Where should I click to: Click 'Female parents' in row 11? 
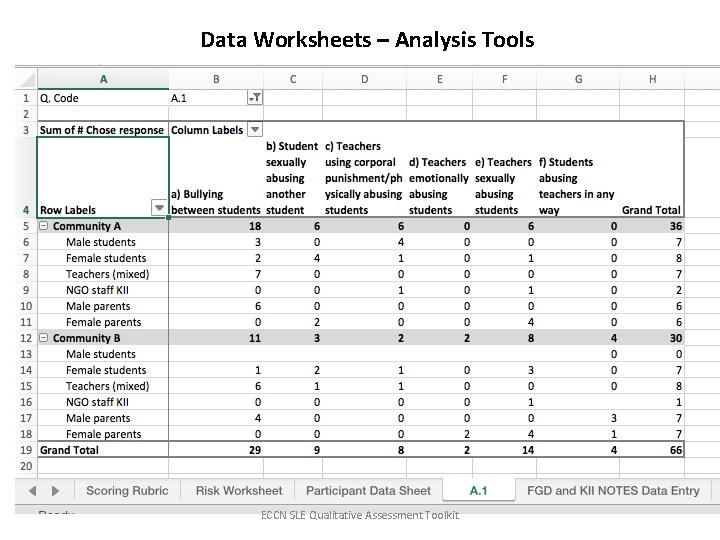(x=104, y=323)
